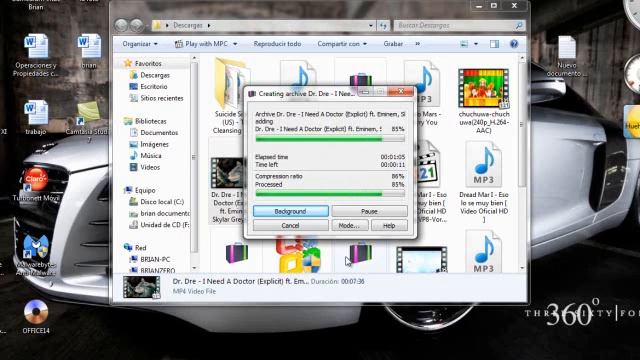640x360 pixels.
Task: Open the Organizar menu
Action: (140, 44)
